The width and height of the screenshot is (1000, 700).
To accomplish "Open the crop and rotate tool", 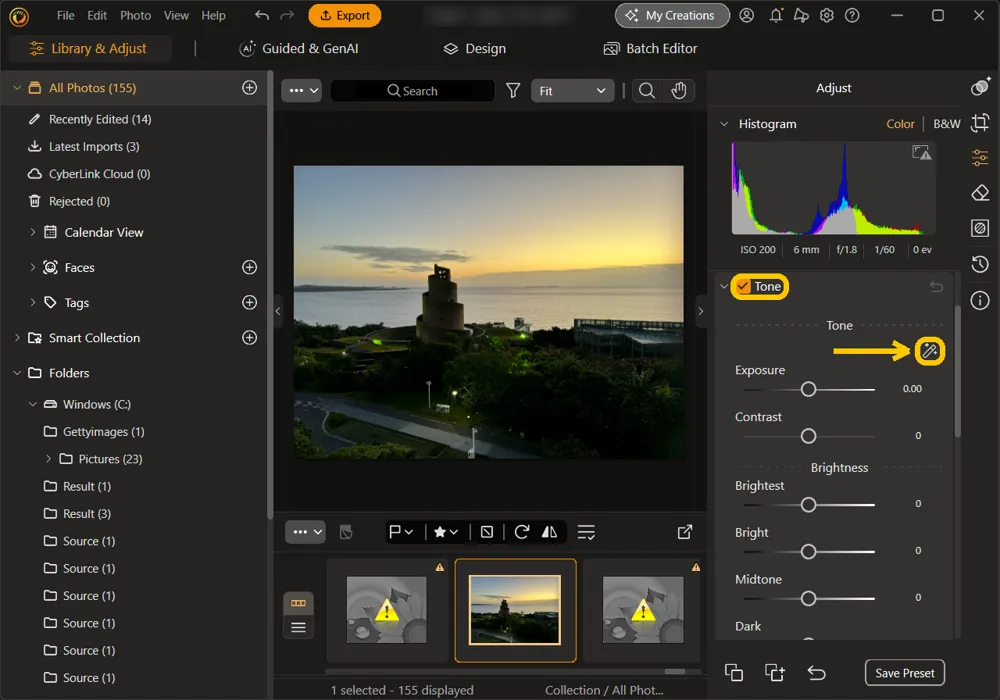I will tap(980, 122).
